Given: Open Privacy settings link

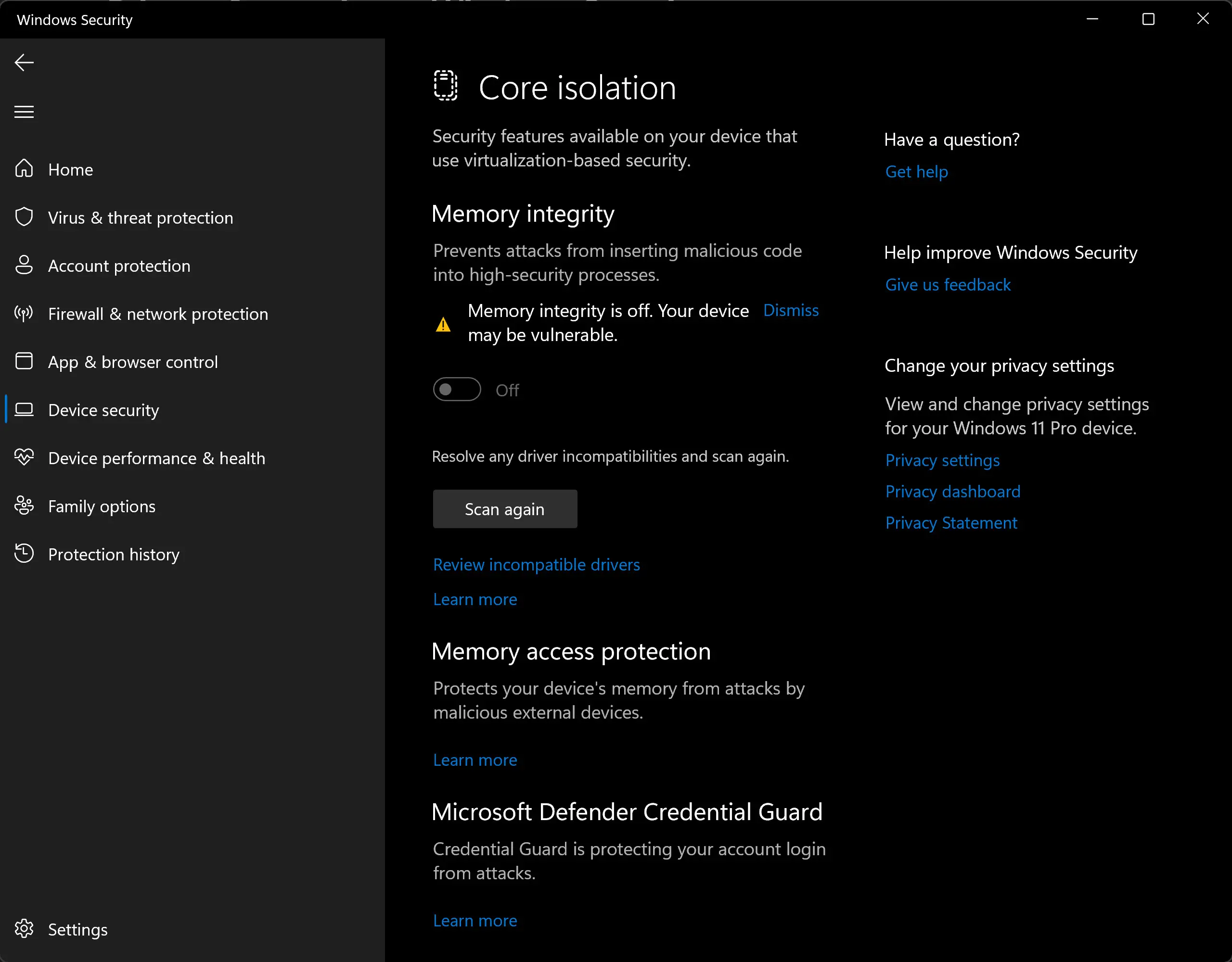Looking at the screenshot, I should click(x=943, y=460).
